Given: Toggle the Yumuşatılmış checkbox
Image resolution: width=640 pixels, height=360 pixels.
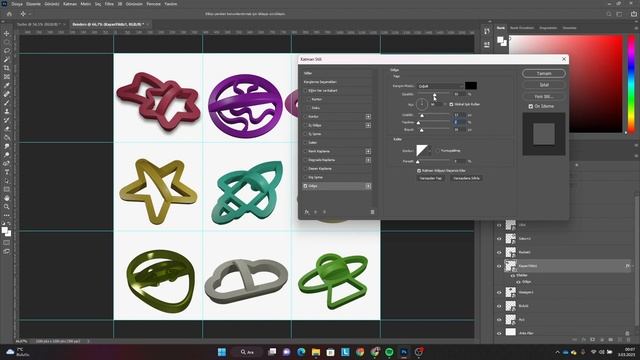Looking at the screenshot, I should [x=438, y=151].
